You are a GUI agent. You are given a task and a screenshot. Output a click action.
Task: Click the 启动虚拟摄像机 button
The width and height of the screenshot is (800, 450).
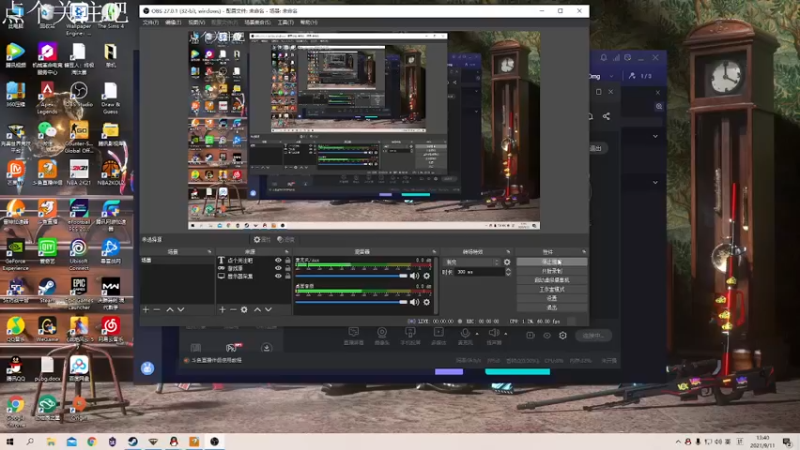(x=552, y=280)
